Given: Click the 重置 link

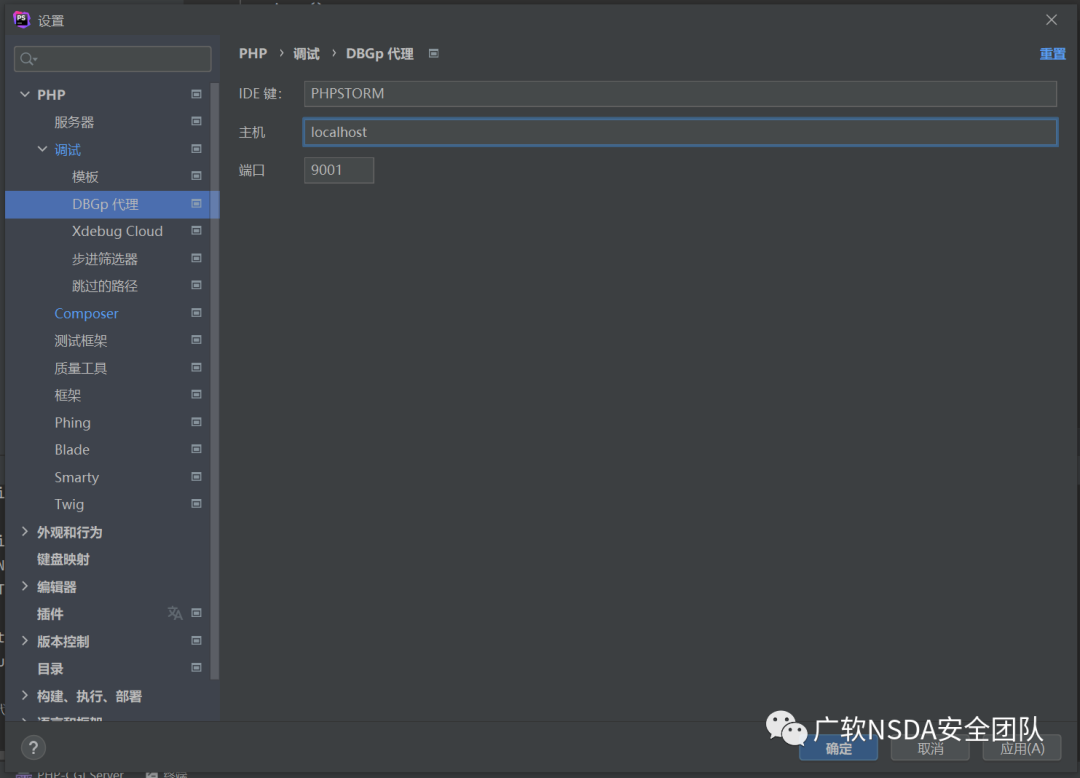Looking at the screenshot, I should (1052, 54).
